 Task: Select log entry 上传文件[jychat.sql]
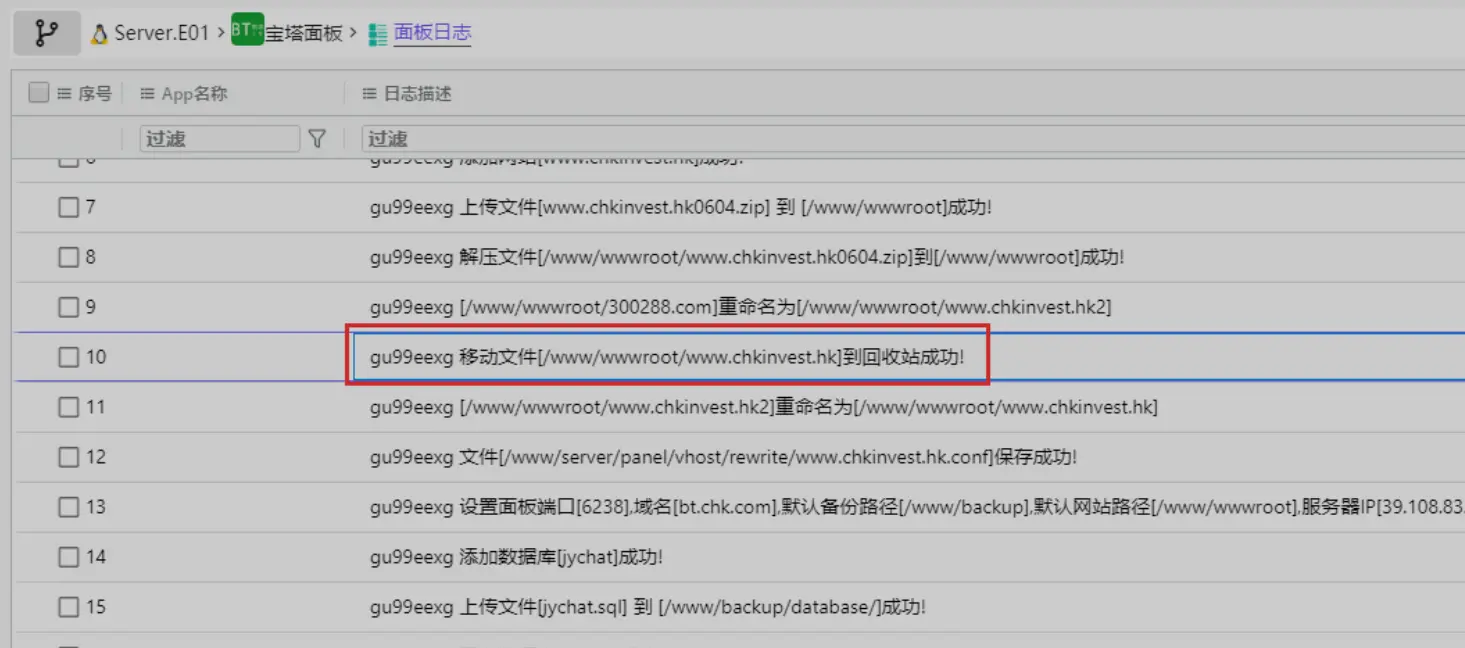pos(647,607)
